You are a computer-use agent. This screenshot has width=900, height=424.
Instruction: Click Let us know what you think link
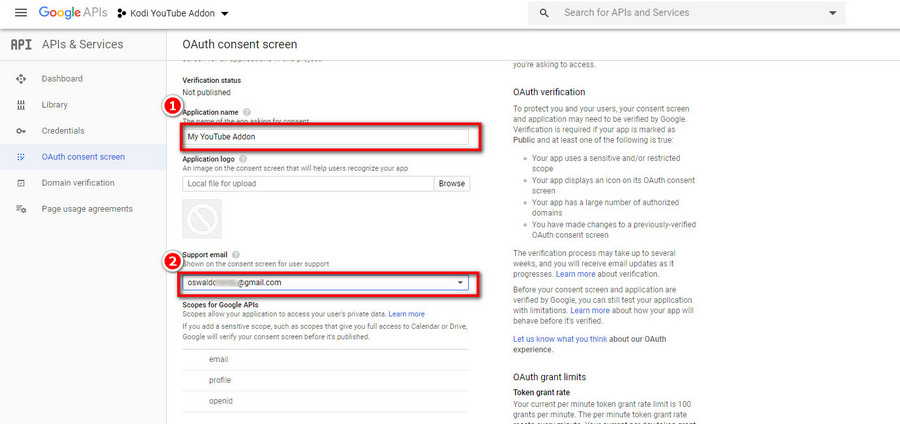tap(560, 339)
